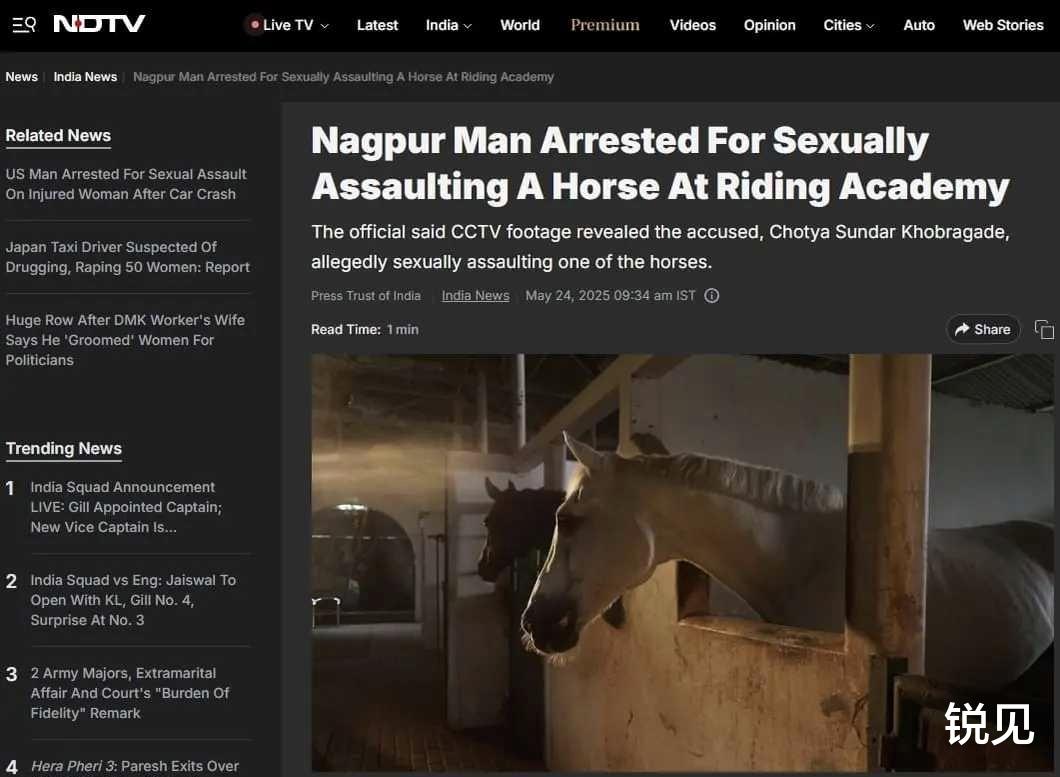Open trending story about Gill appointed captain

(126, 507)
